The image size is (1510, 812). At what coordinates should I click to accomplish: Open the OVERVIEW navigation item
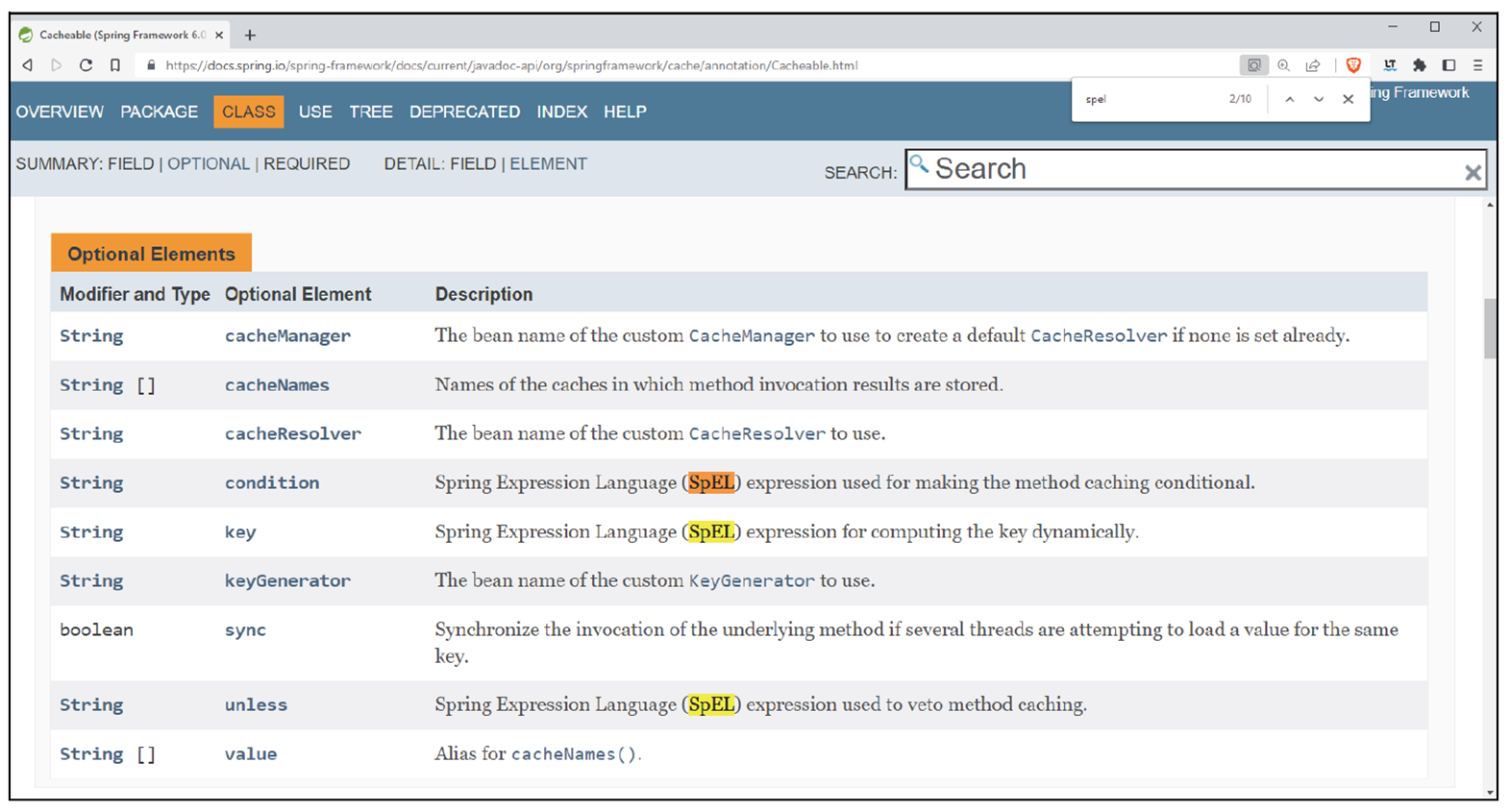click(x=60, y=111)
